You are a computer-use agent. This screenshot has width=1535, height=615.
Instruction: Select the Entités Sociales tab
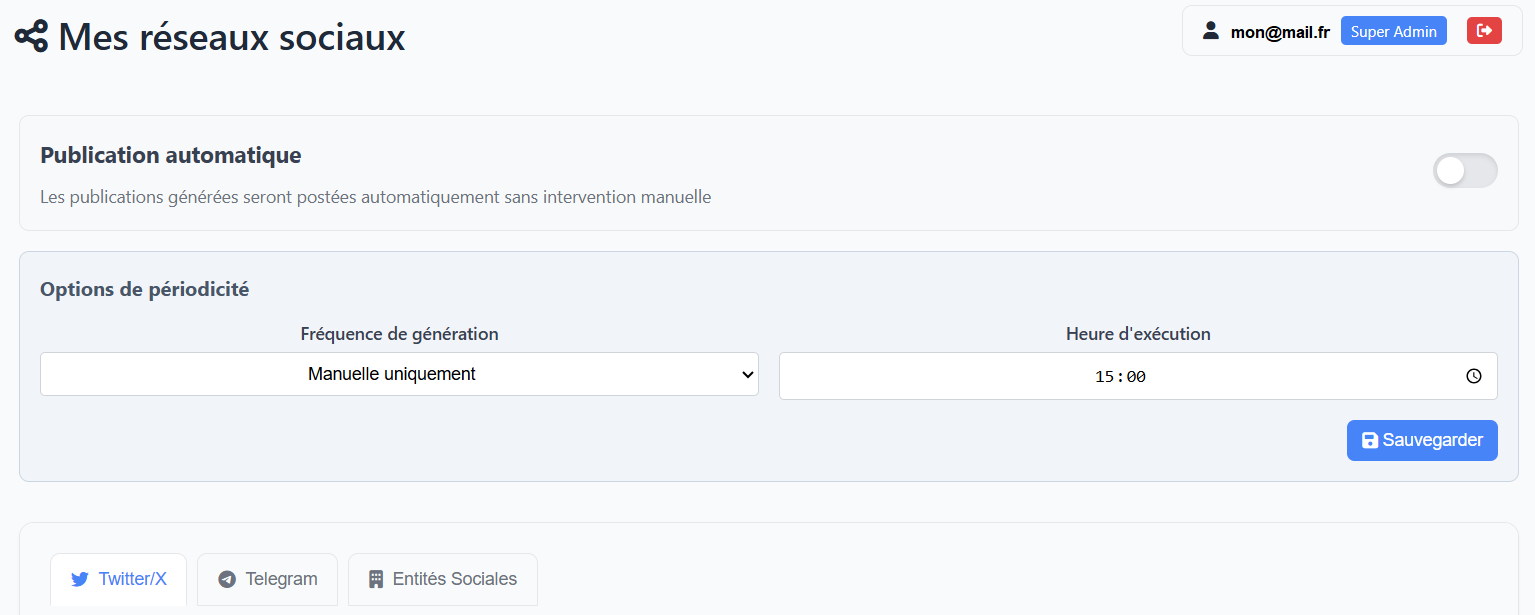tap(443, 579)
